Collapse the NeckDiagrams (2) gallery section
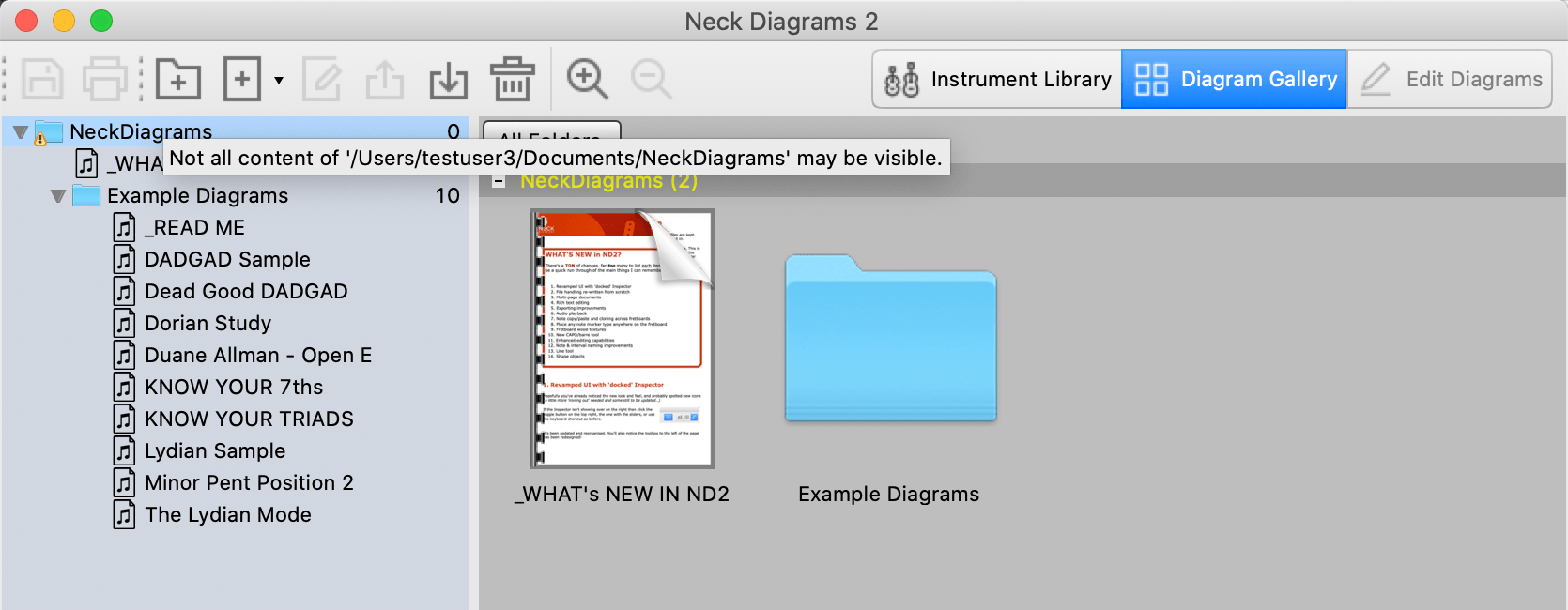 point(500,181)
